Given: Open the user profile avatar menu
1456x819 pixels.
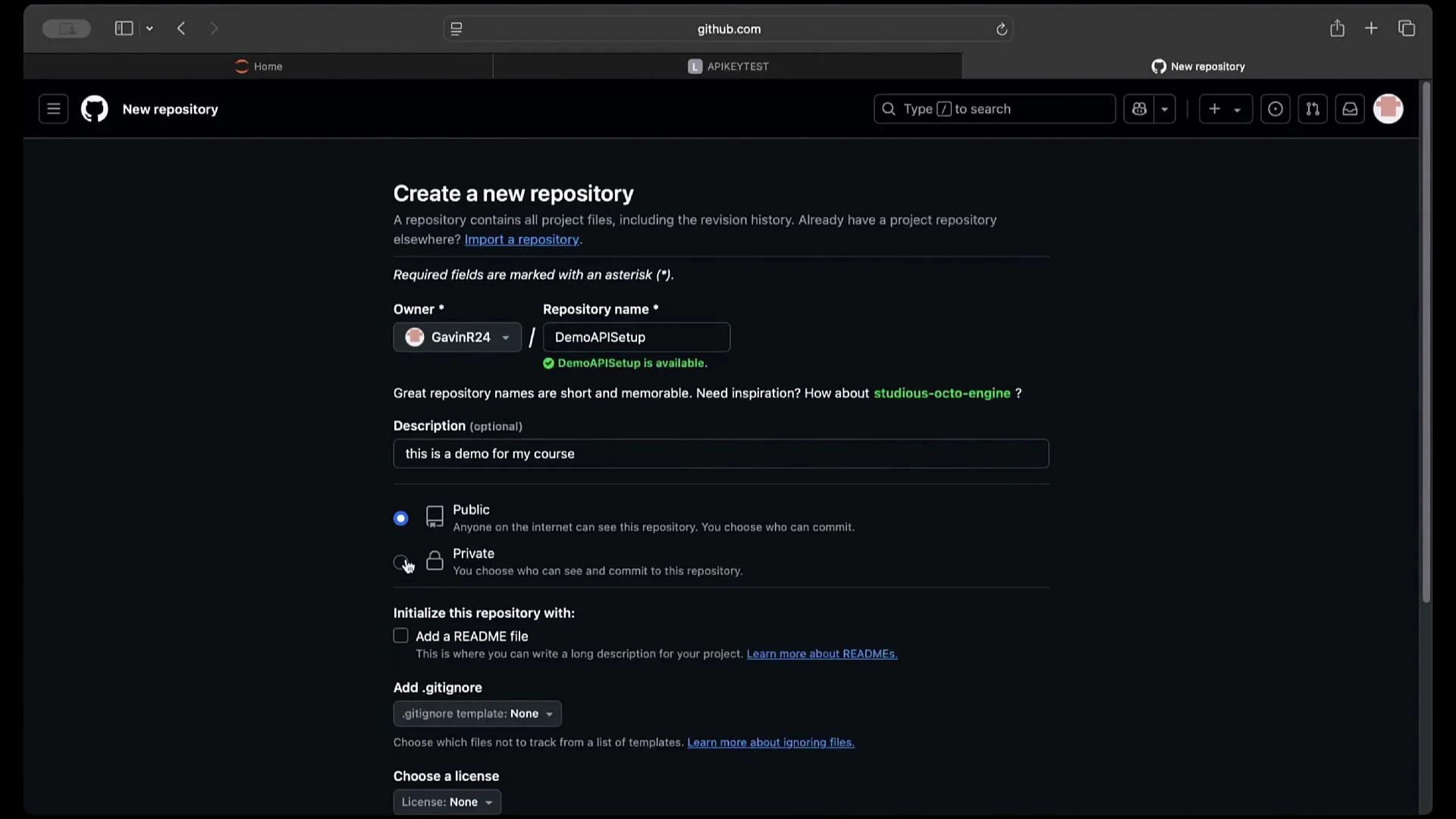Looking at the screenshot, I should tap(1389, 108).
